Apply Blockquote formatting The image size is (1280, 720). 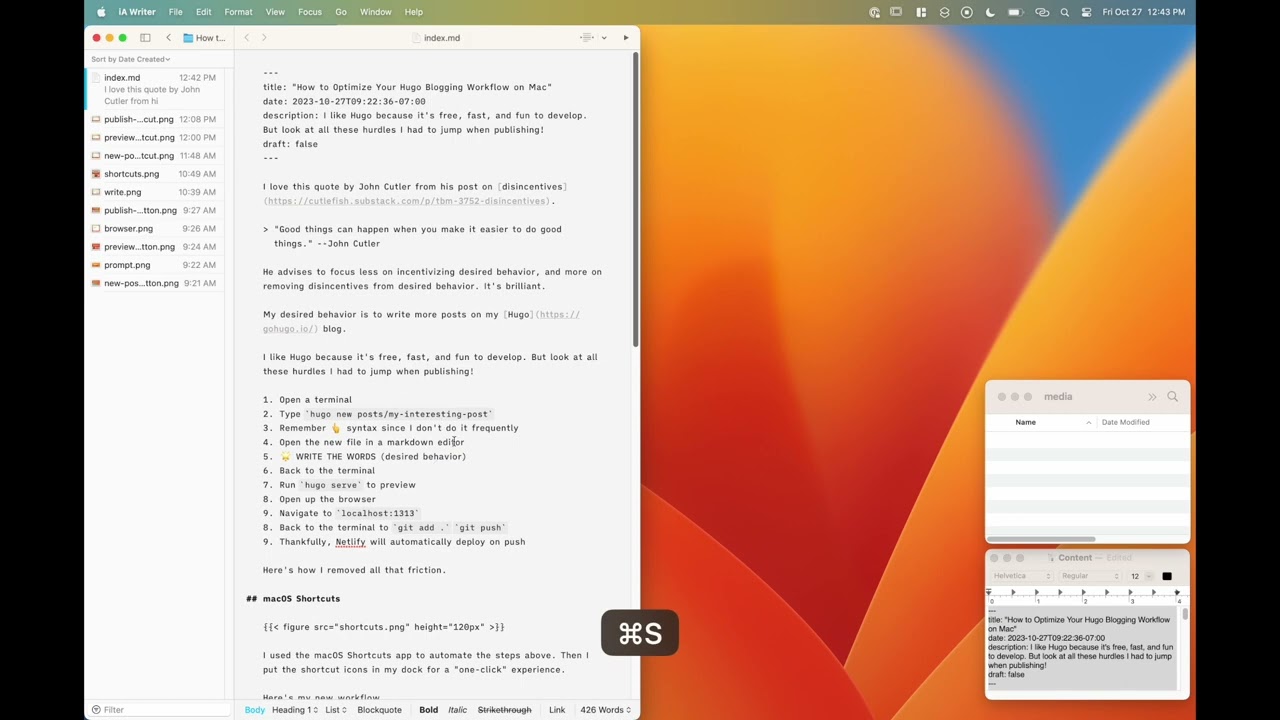(x=380, y=710)
